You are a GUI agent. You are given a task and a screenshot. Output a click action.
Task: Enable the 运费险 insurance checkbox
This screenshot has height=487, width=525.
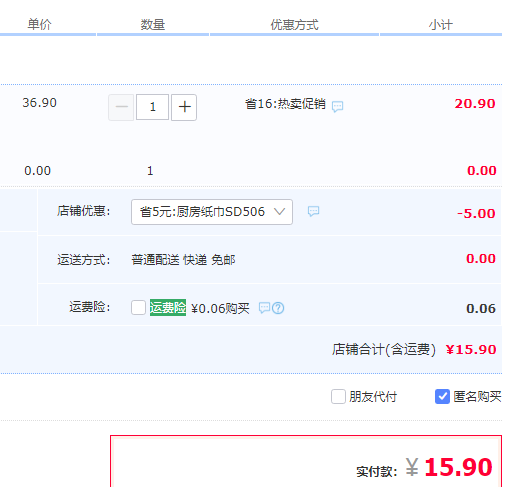point(138,307)
